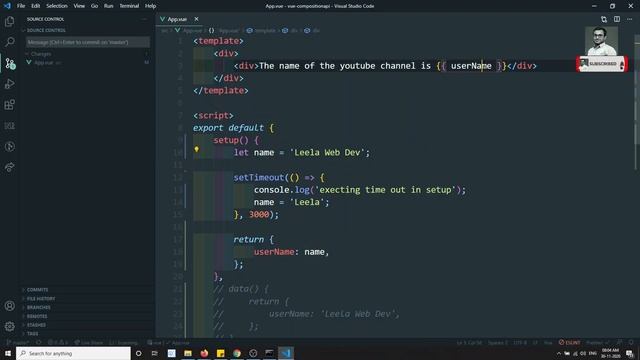Open editor More Actions ellipsis

point(629,19)
